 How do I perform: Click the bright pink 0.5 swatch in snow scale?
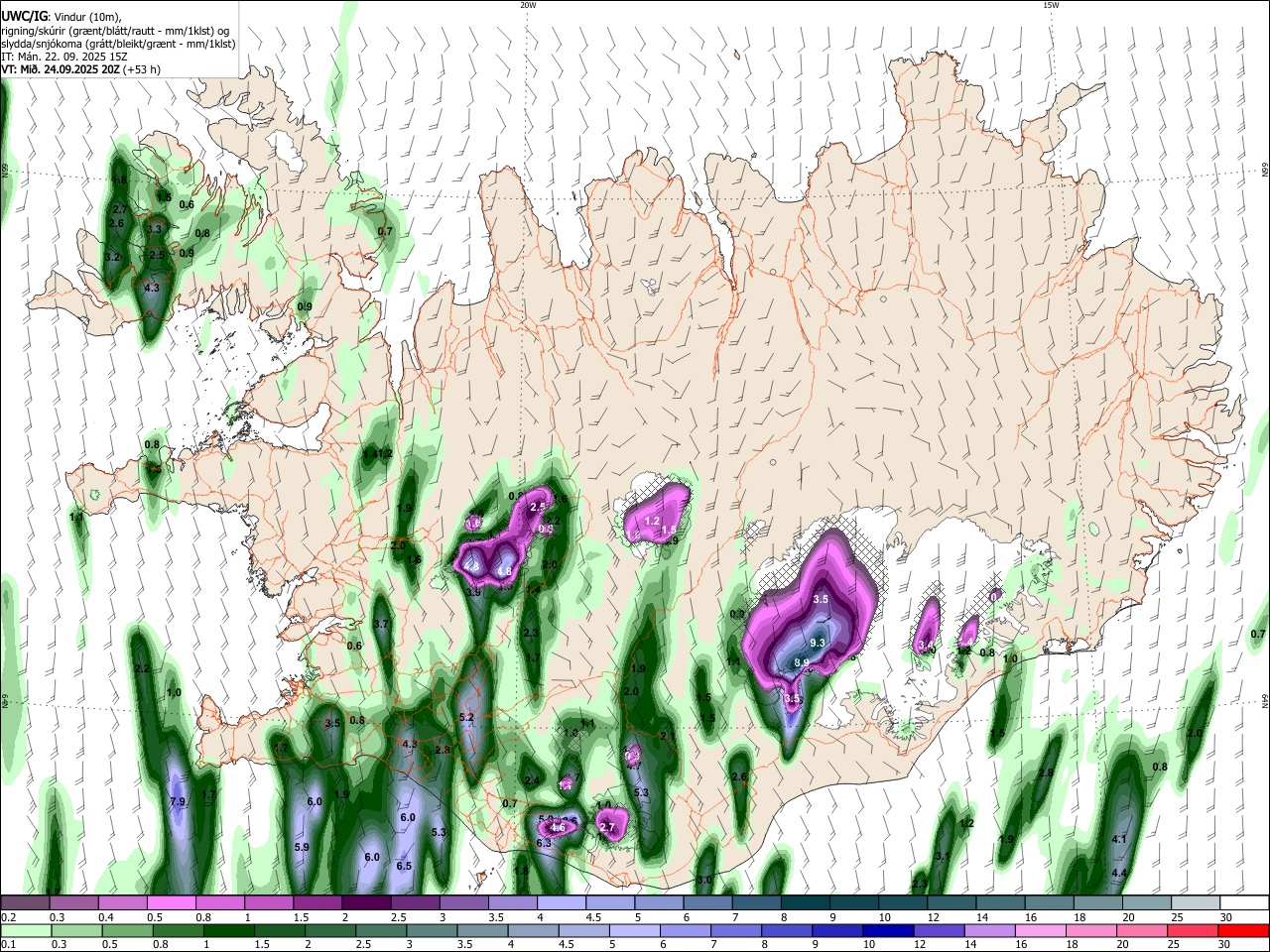(x=171, y=902)
